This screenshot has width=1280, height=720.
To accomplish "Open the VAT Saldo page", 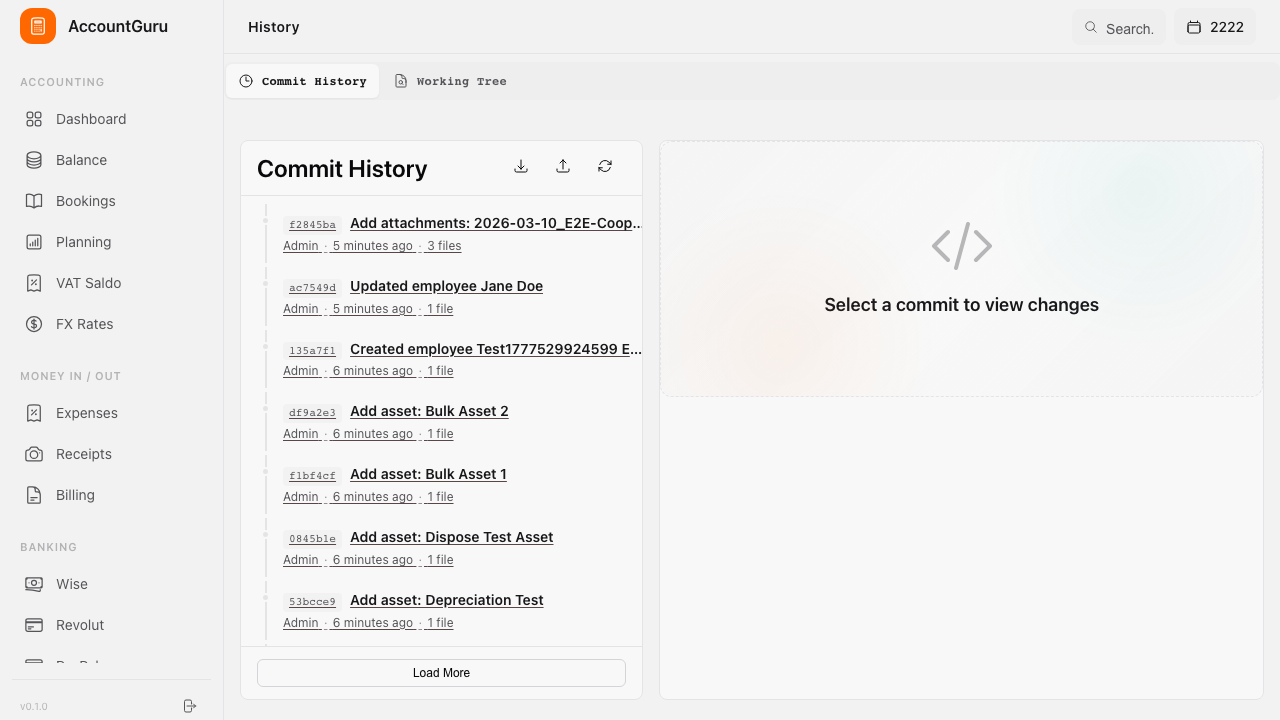I will [x=111, y=283].
